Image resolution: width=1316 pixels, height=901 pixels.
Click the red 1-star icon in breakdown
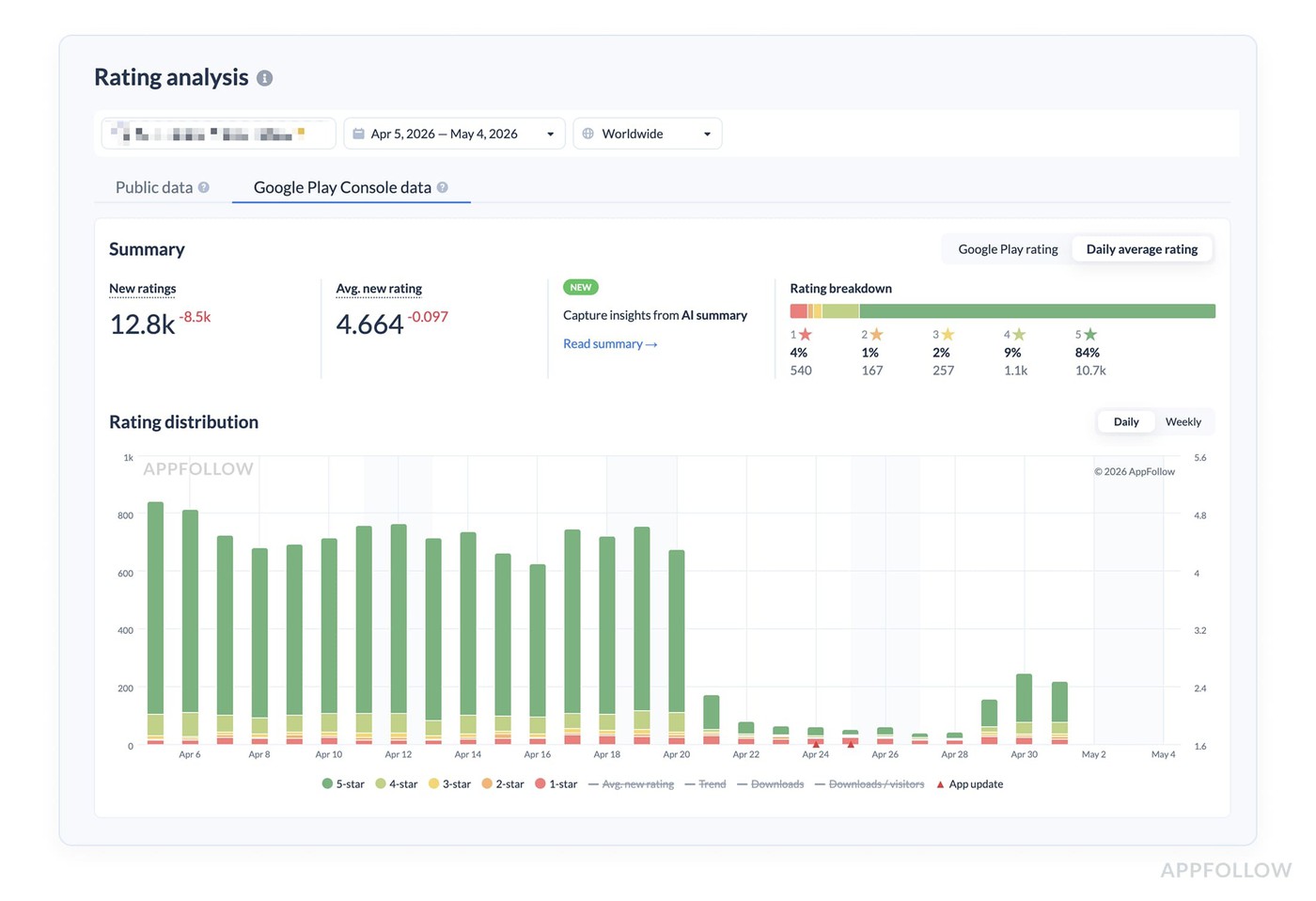click(806, 334)
